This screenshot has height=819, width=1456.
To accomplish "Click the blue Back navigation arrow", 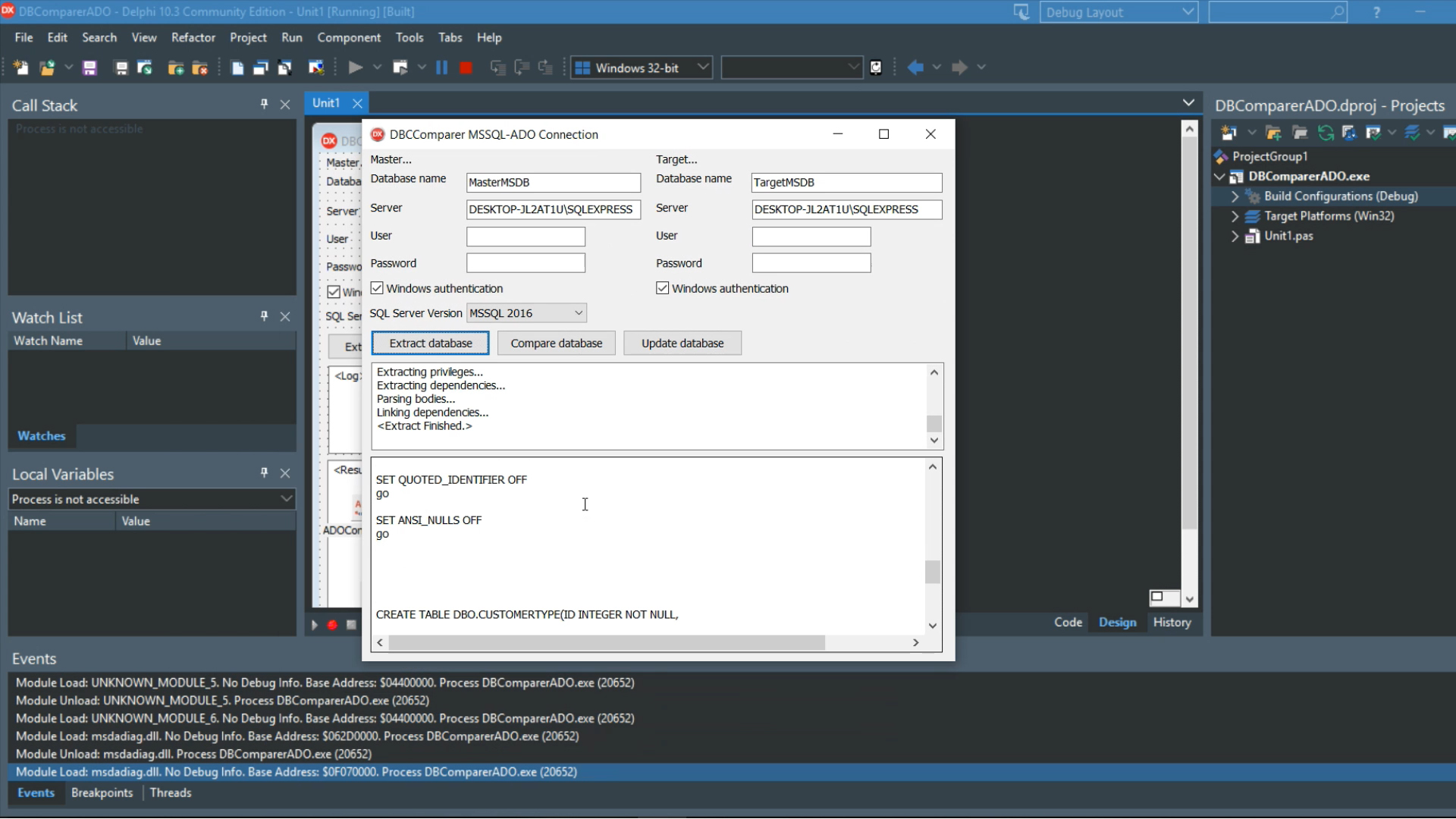I will tap(915, 67).
